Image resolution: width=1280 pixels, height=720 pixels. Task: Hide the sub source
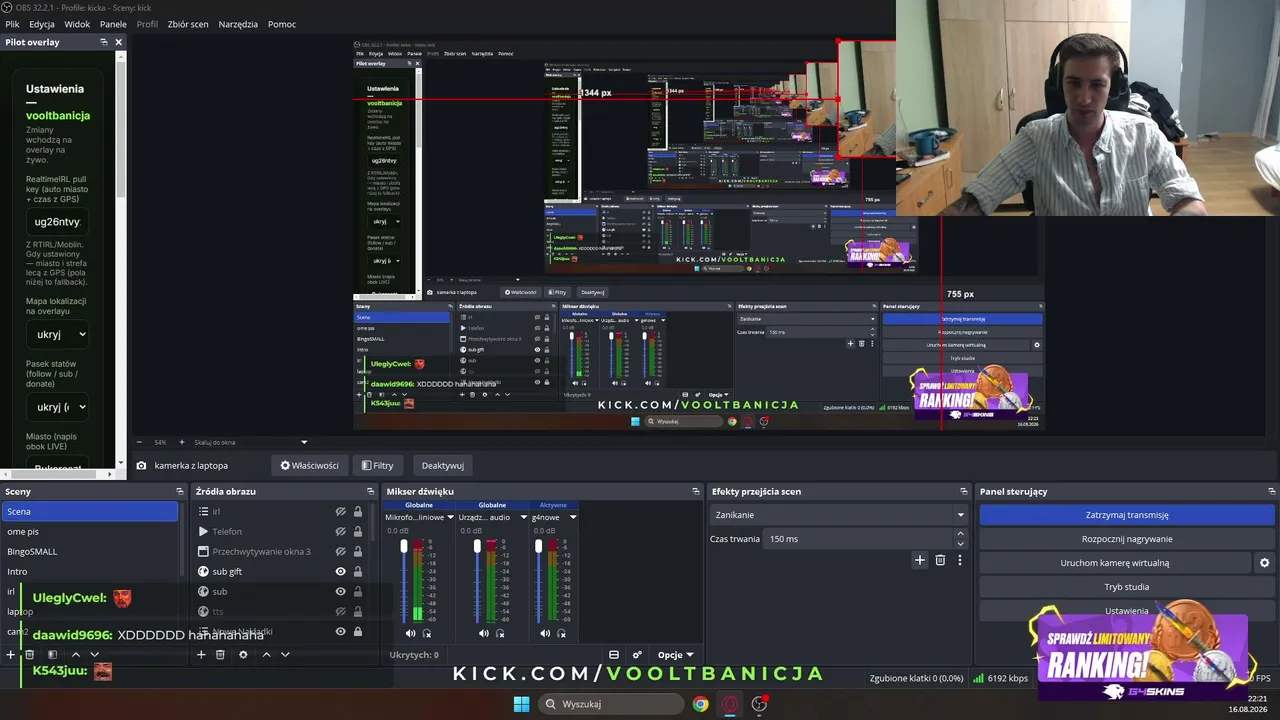(x=340, y=591)
